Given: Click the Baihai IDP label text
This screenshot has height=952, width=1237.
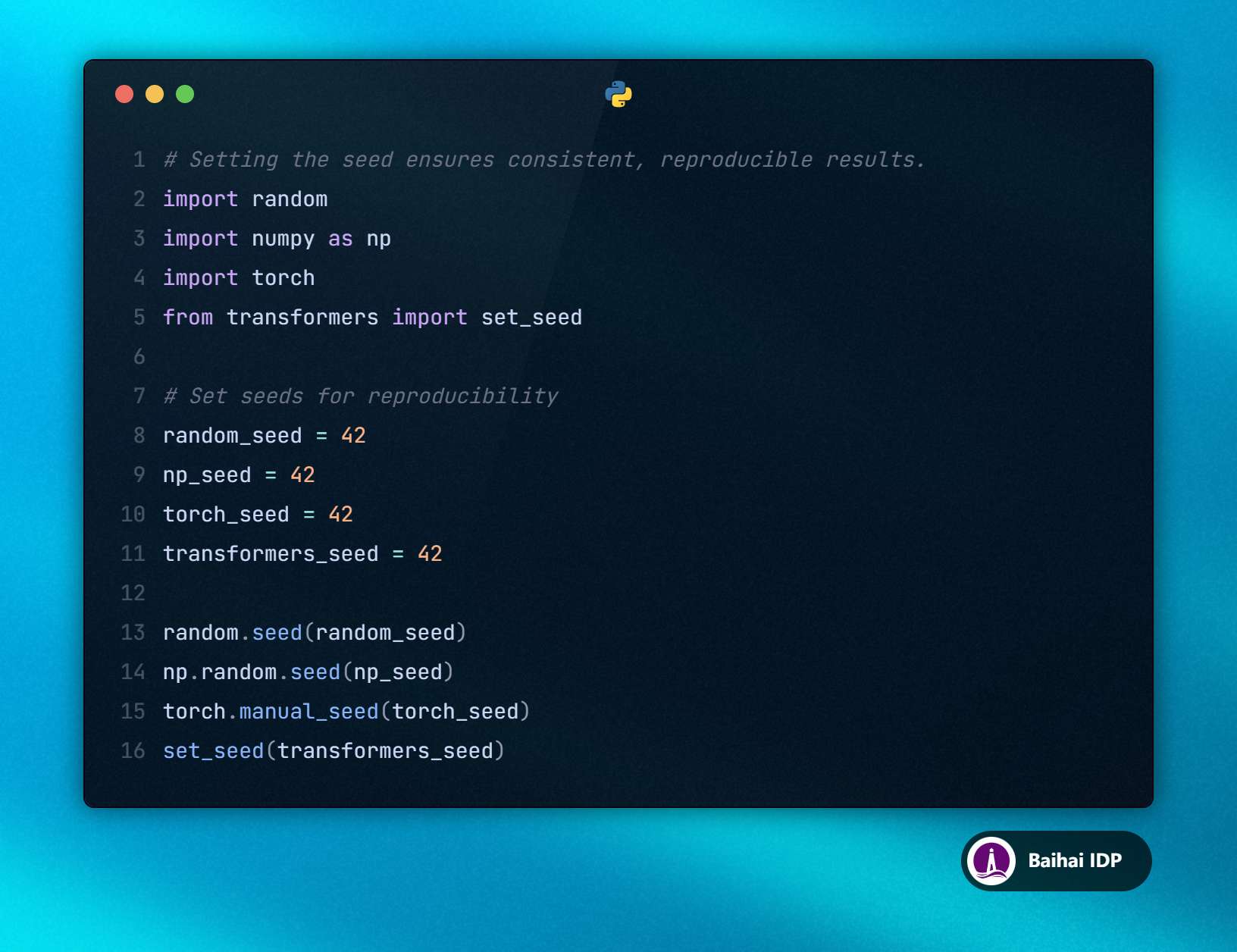Looking at the screenshot, I should pos(1075,861).
